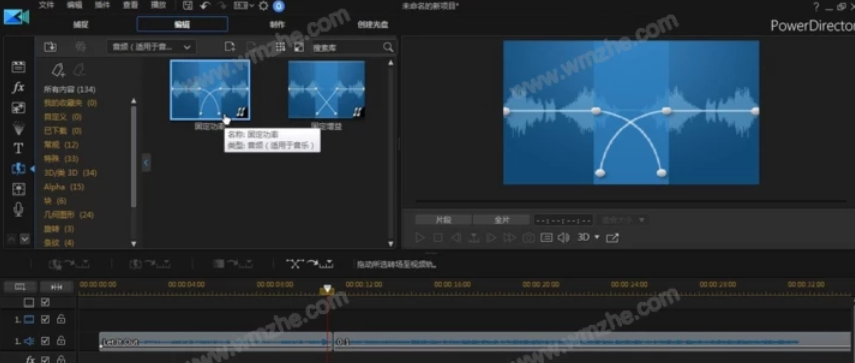This screenshot has width=855, height=363.
Task: Toggle the audio track 1 checkbox
Action: click(x=45, y=341)
